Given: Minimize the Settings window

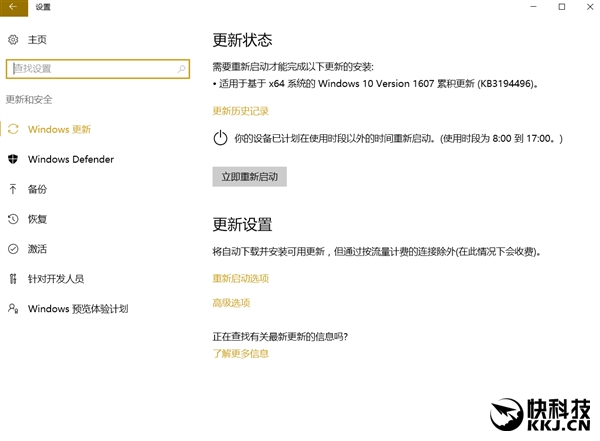Looking at the screenshot, I should coord(533,7).
